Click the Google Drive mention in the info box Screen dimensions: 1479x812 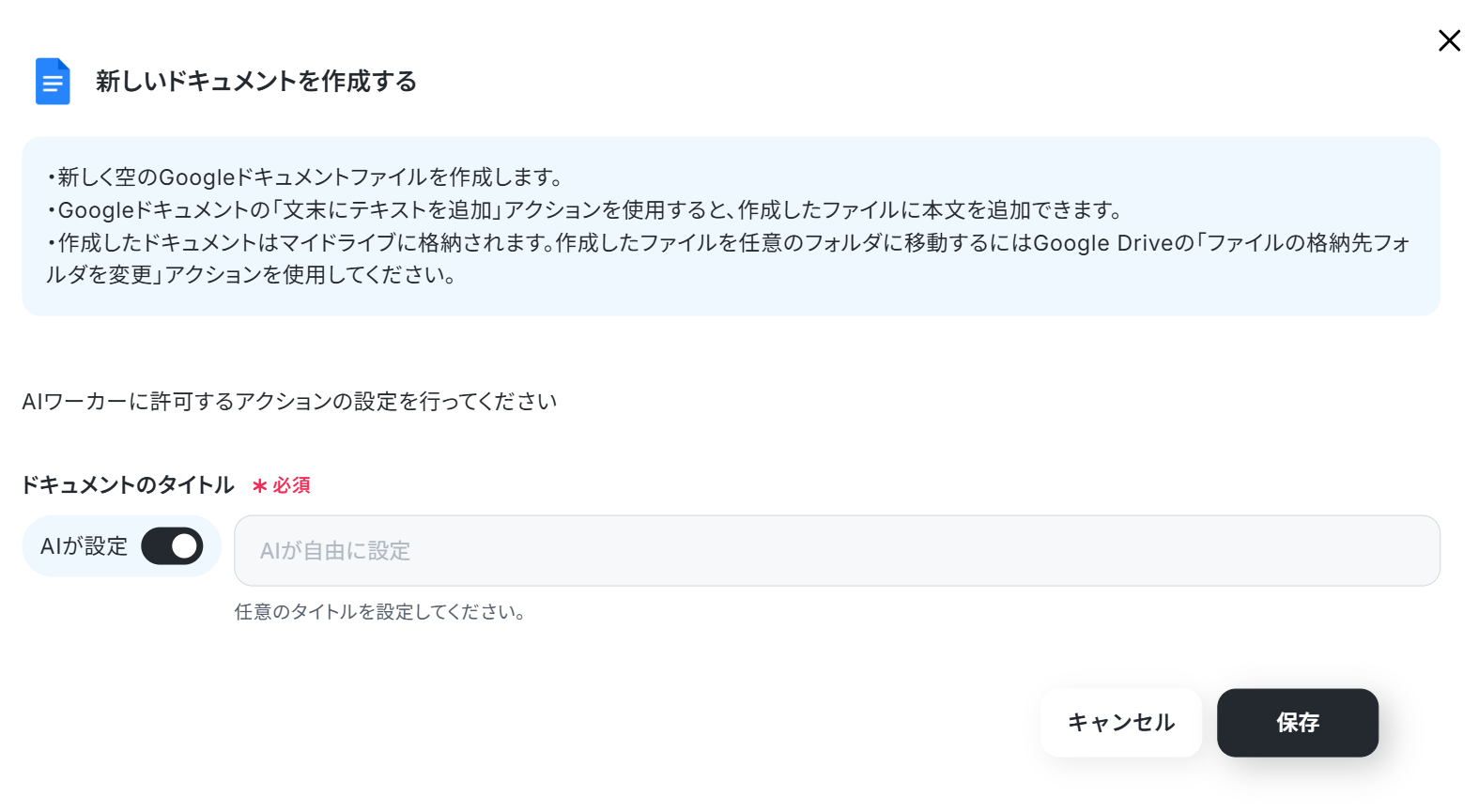1103,243
